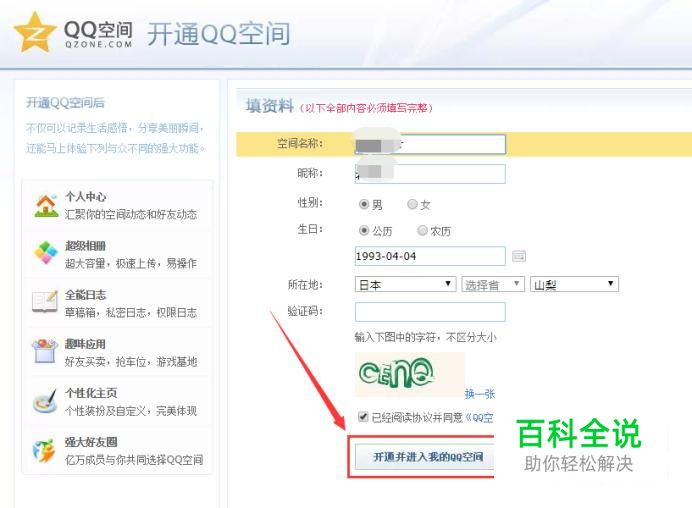This screenshot has height=508, width=692.
Task: Open the 日本 country dropdown
Action: tap(405, 284)
